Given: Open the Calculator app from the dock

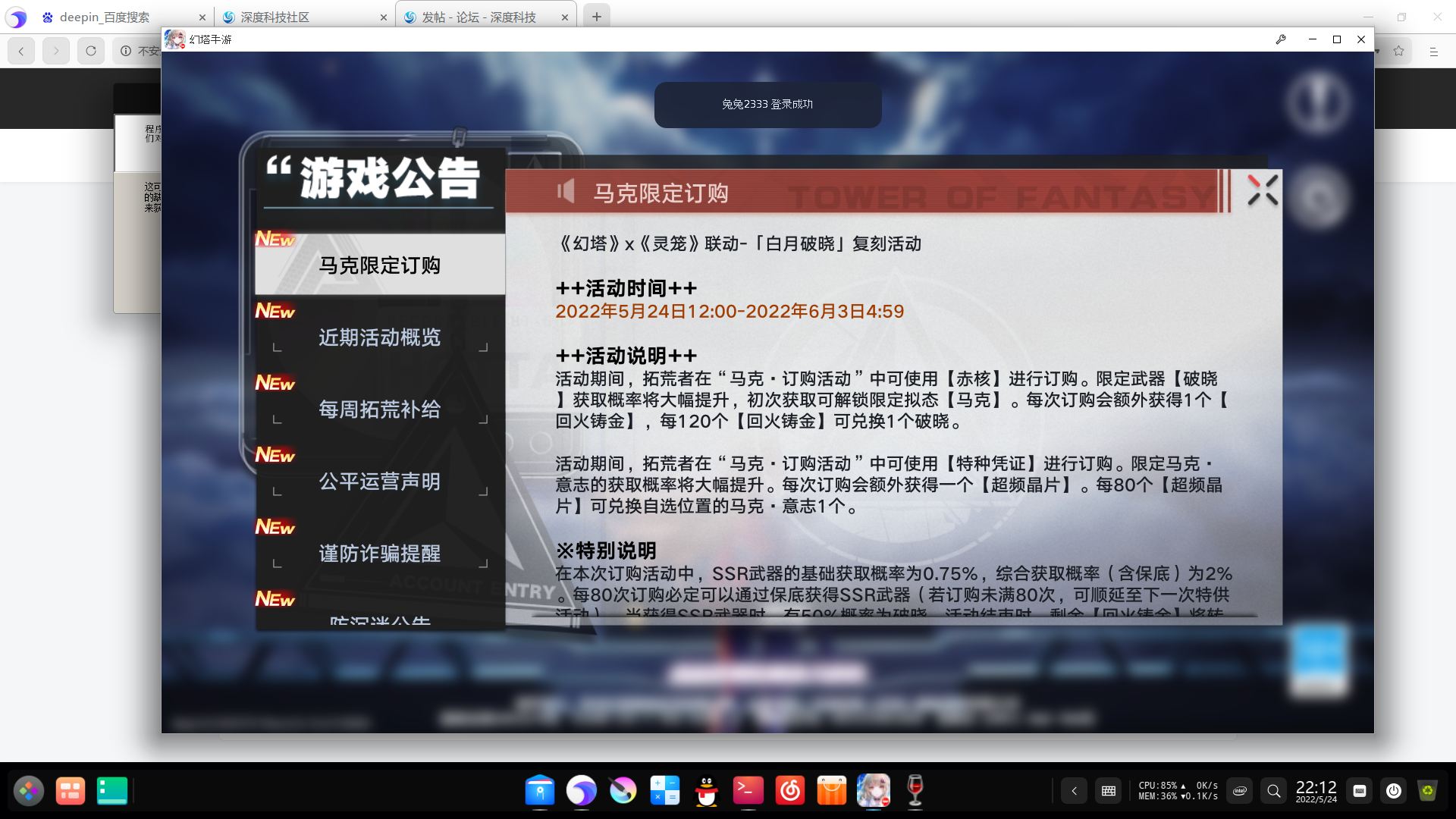Looking at the screenshot, I should coord(664,791).
